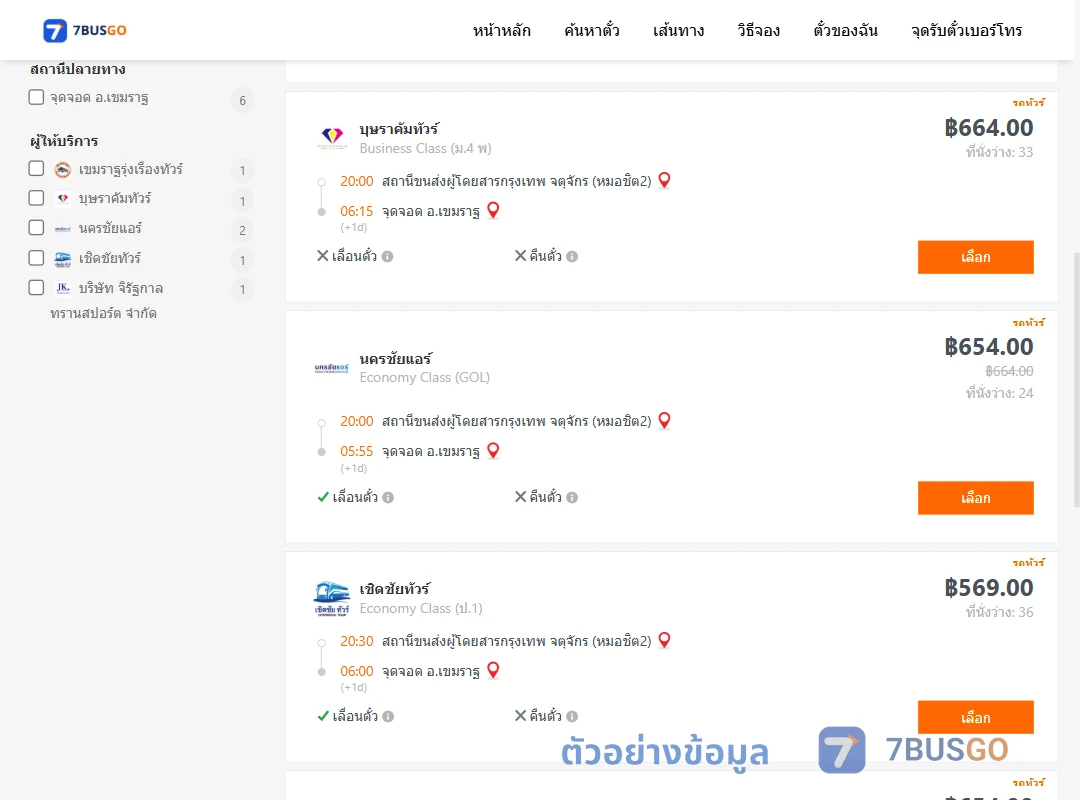Viewport: 1080px width, 800px height.
Task: Check the บุษราคัมทัวร์ operator filter
Action: pos(37,198)
